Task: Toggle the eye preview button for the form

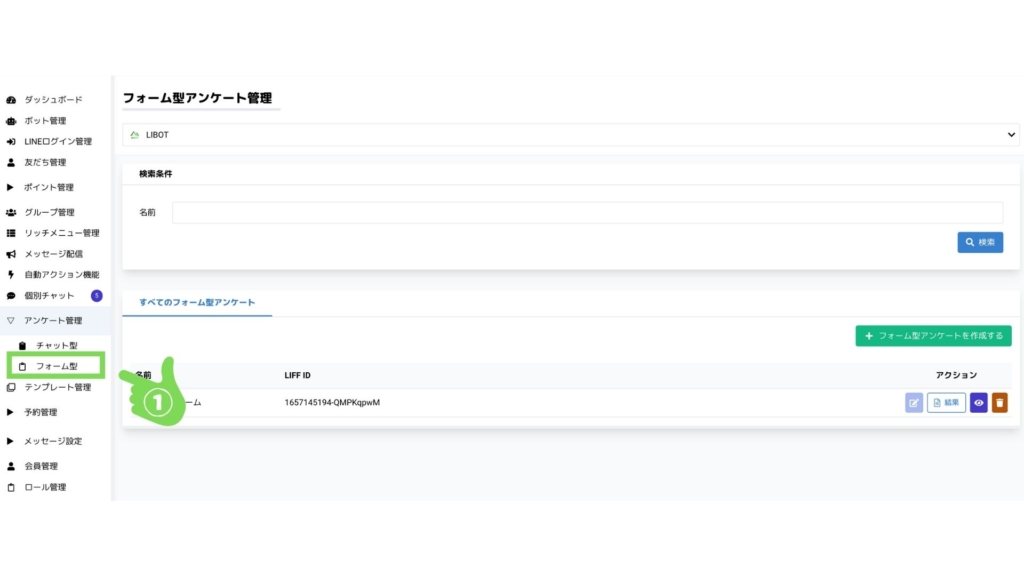Action: tap(978, 403)
